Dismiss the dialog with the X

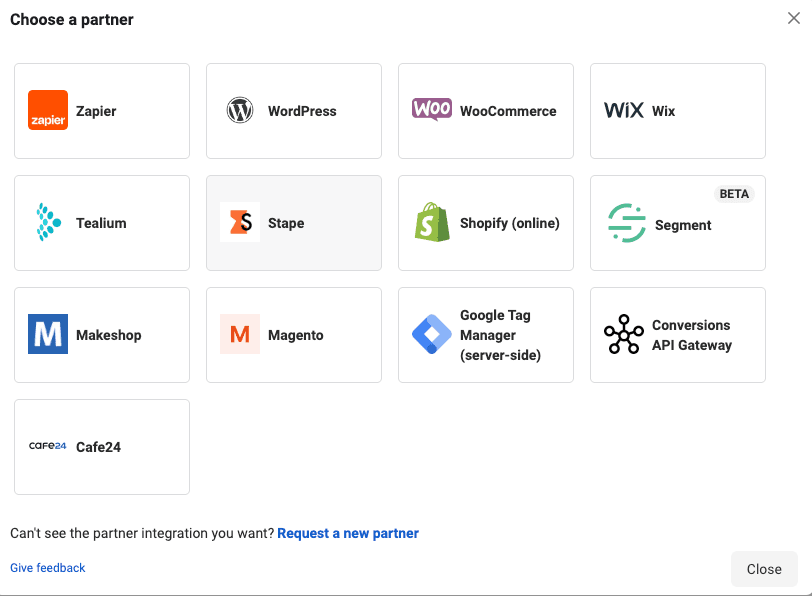(x=793, y=17)
